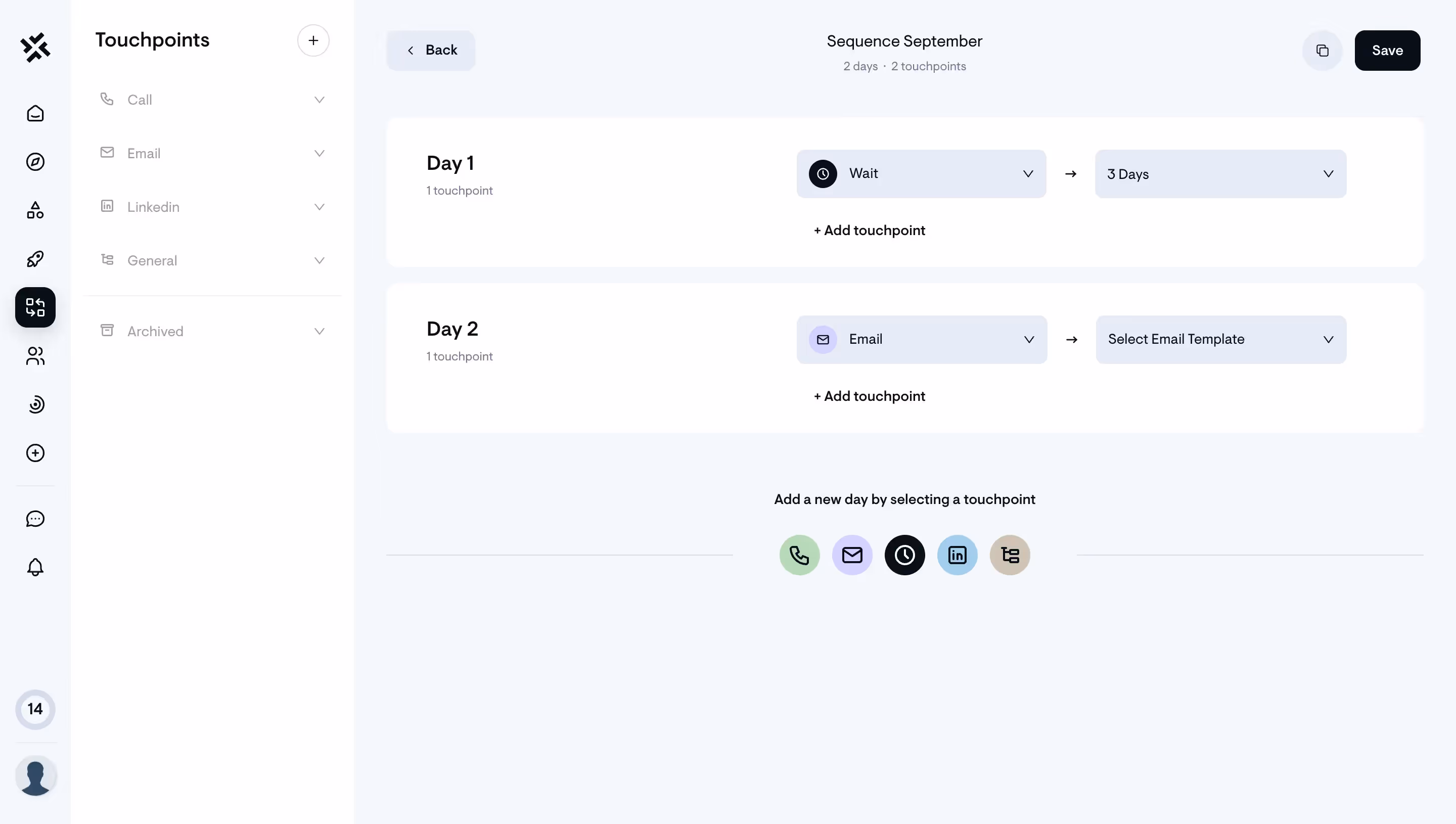
Task: Open the rocket launch icon in sidebar
Action: [x=35, y=259]
